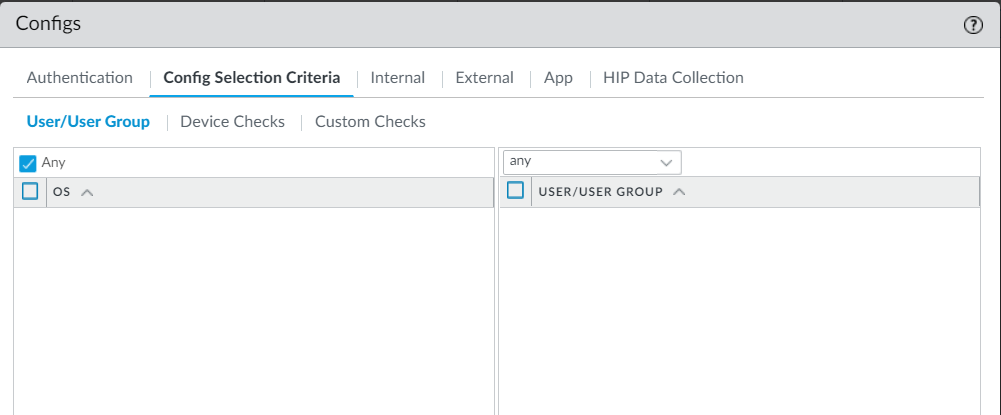
Task: Click the empty OS list area
Action: 254,310
